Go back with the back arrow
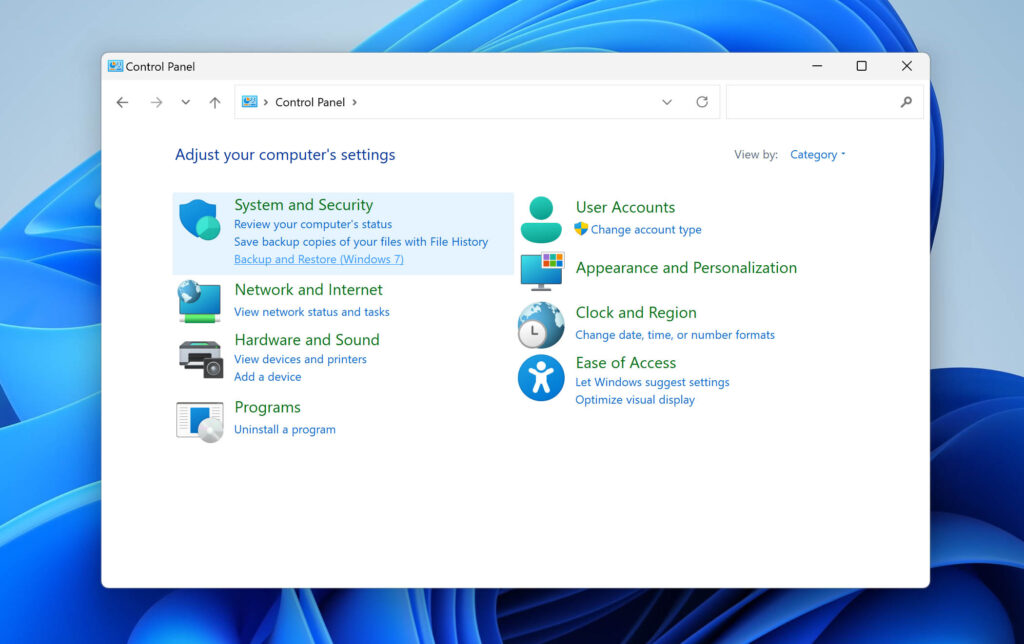This screenshot has height=644, width=1024. 122,103
